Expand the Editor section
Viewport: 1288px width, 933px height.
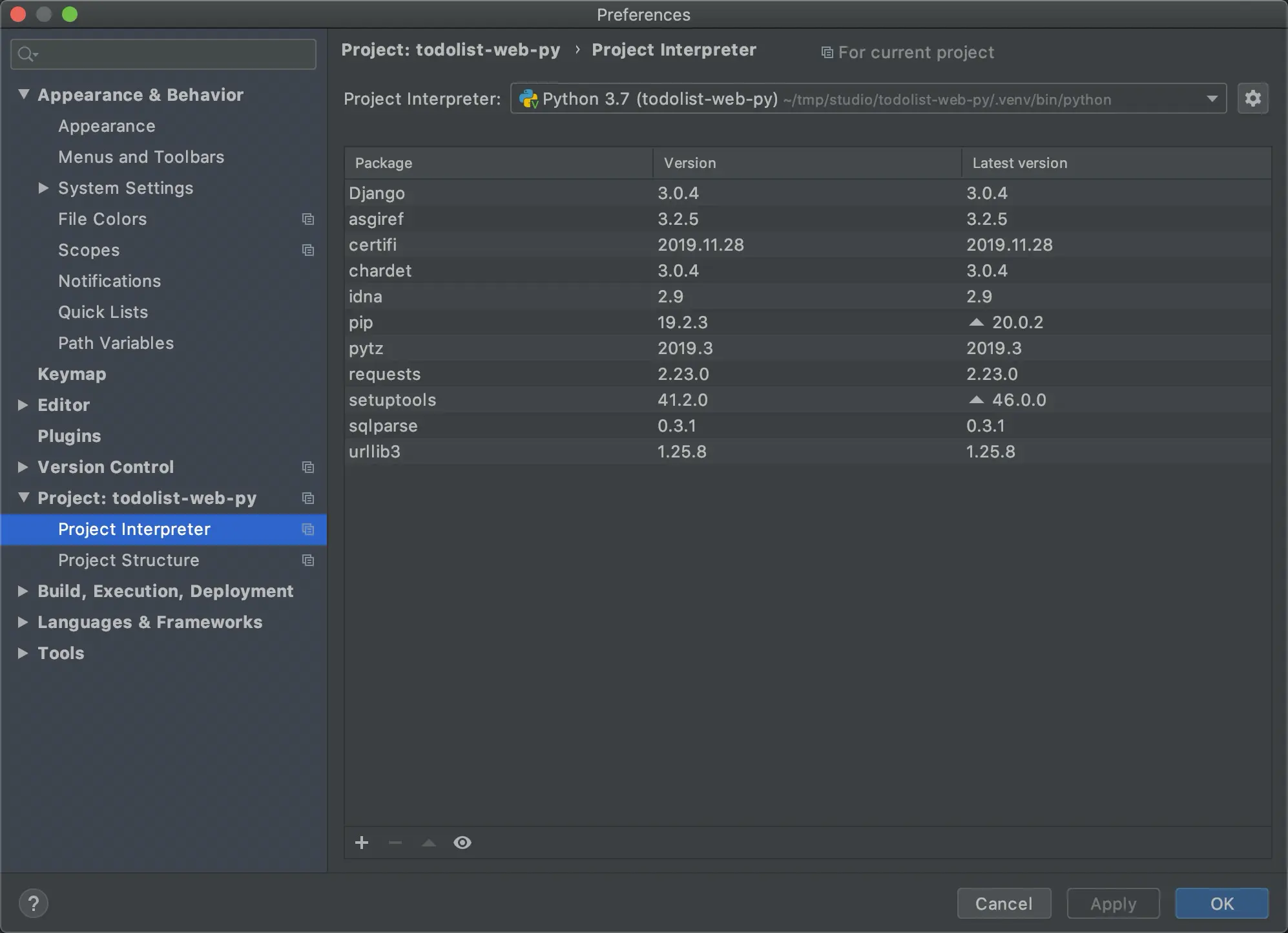click(x=23, y=405)
